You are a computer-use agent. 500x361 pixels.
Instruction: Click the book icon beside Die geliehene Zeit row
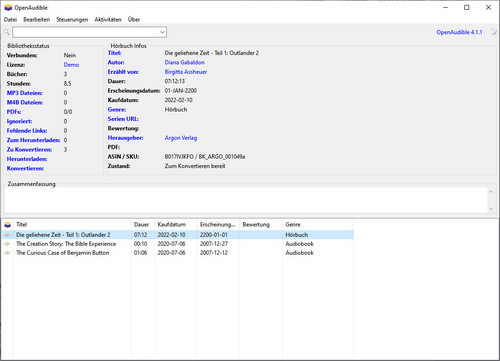(x=7, y=235)
